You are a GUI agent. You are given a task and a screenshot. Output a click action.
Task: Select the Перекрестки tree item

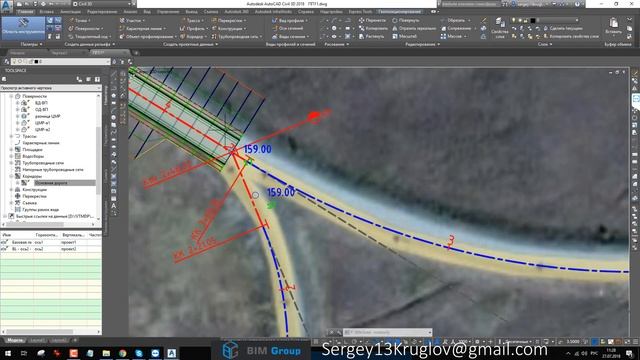click(x=34, y=196)
